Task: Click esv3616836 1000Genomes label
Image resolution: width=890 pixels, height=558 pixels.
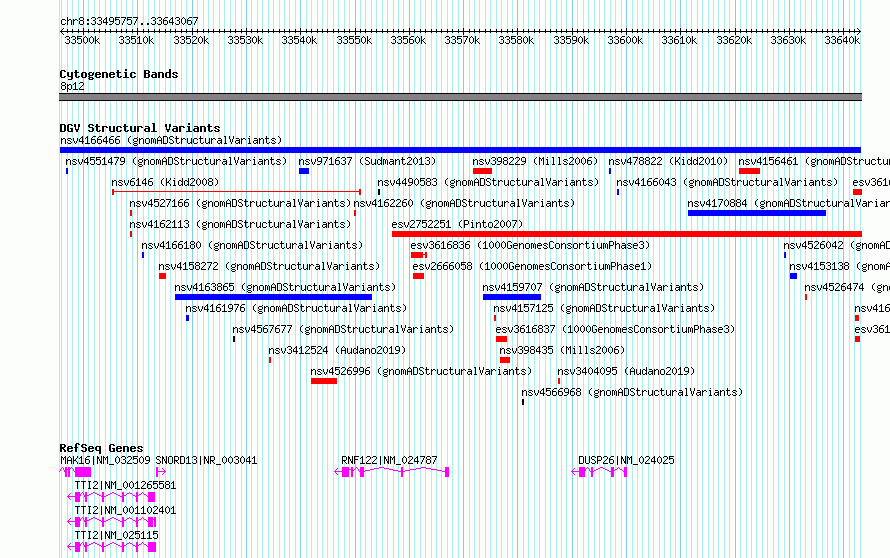Action: [530, 245]
